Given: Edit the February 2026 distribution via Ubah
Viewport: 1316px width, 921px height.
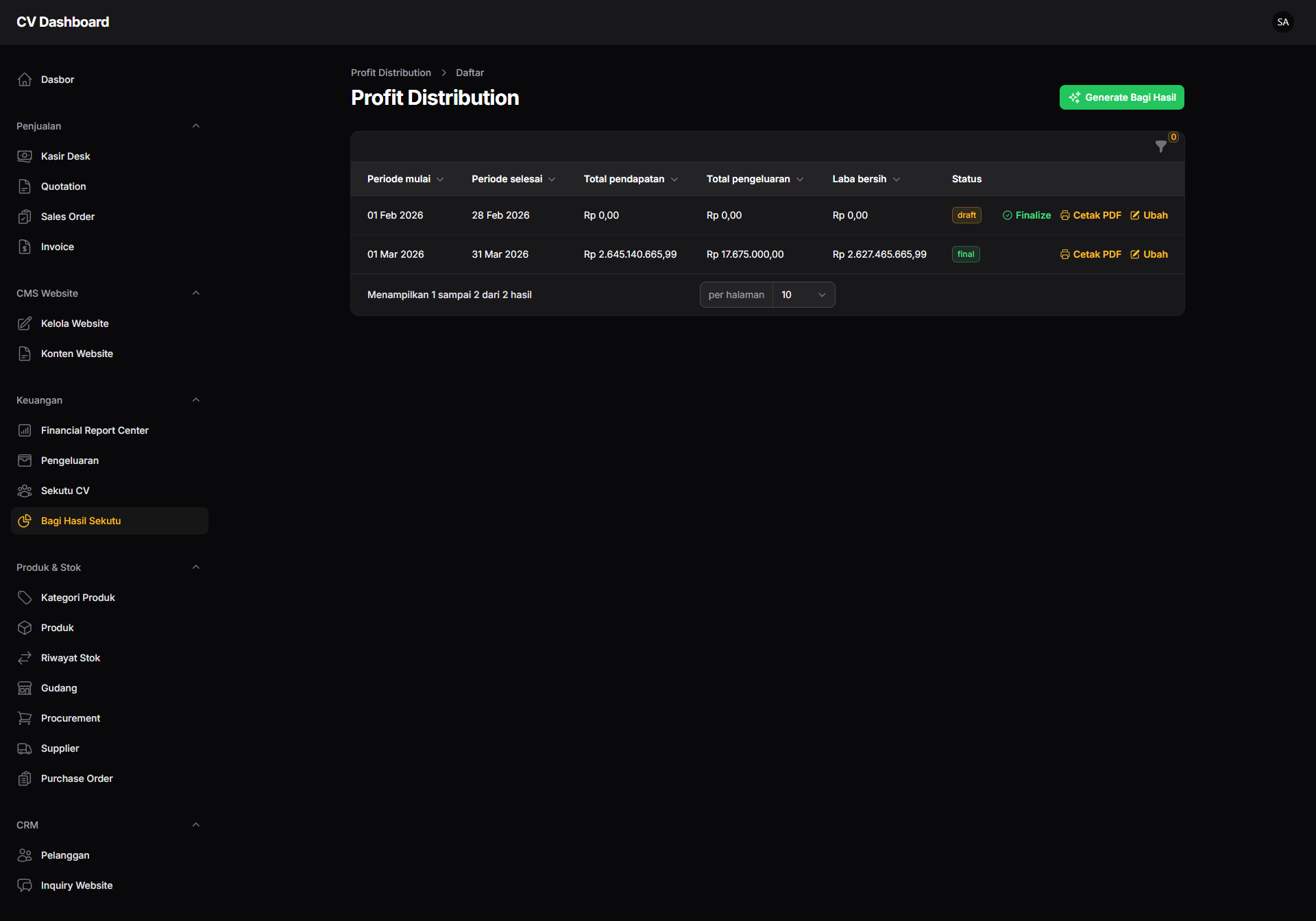Looking at the screenshot, I should 1149,215.
